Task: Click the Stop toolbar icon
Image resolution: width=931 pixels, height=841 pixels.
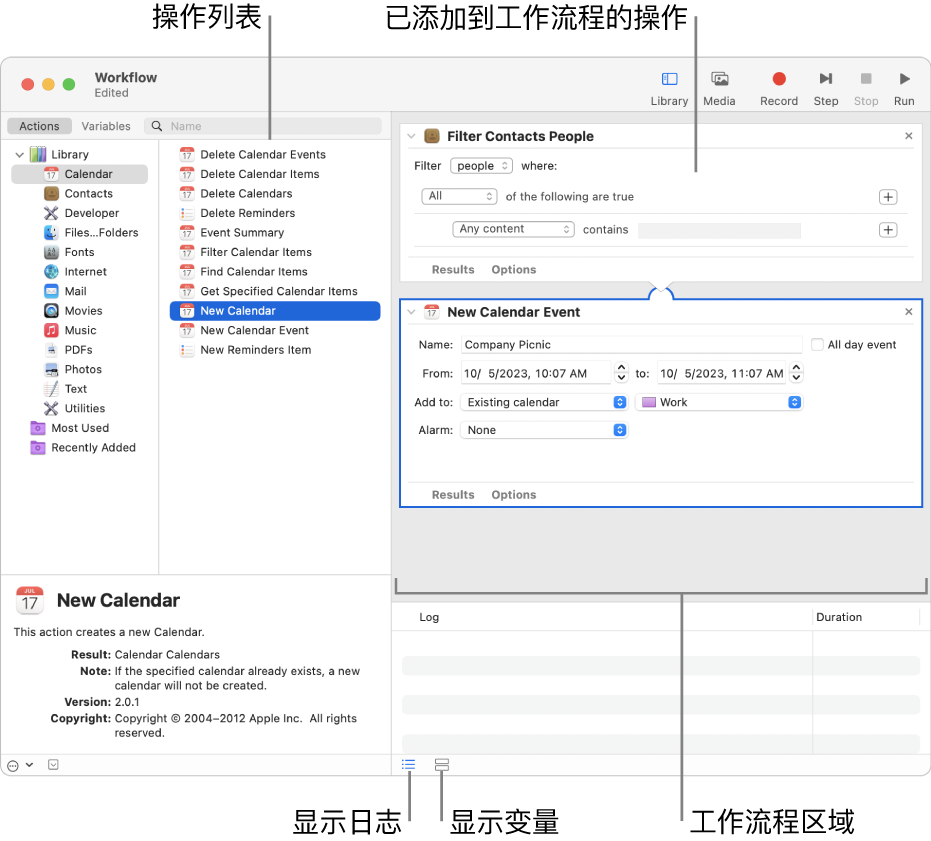Action: pyautogui.click(x=866, y=79)
